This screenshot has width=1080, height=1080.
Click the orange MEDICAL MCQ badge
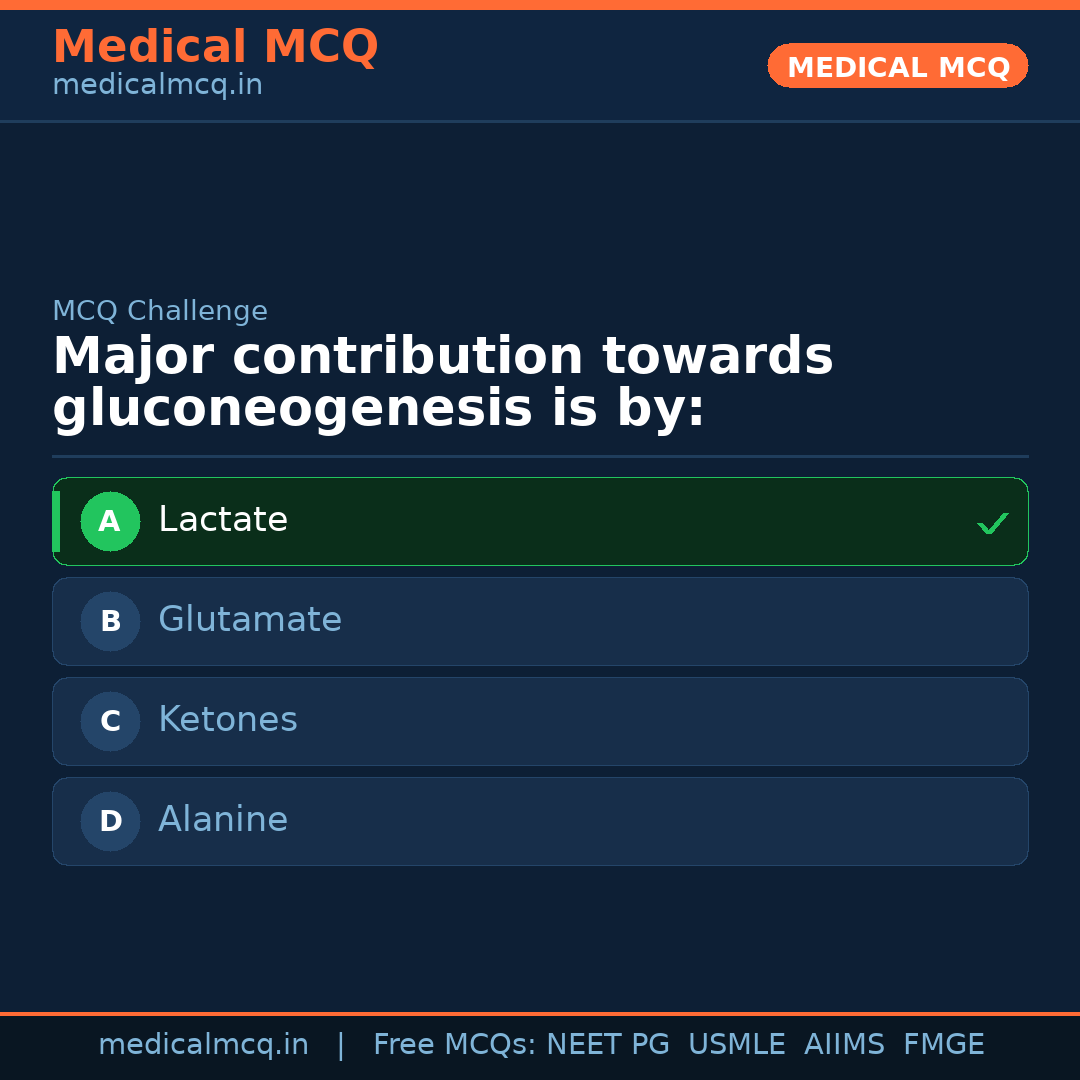pyautogui.click(x=897, y=66)
